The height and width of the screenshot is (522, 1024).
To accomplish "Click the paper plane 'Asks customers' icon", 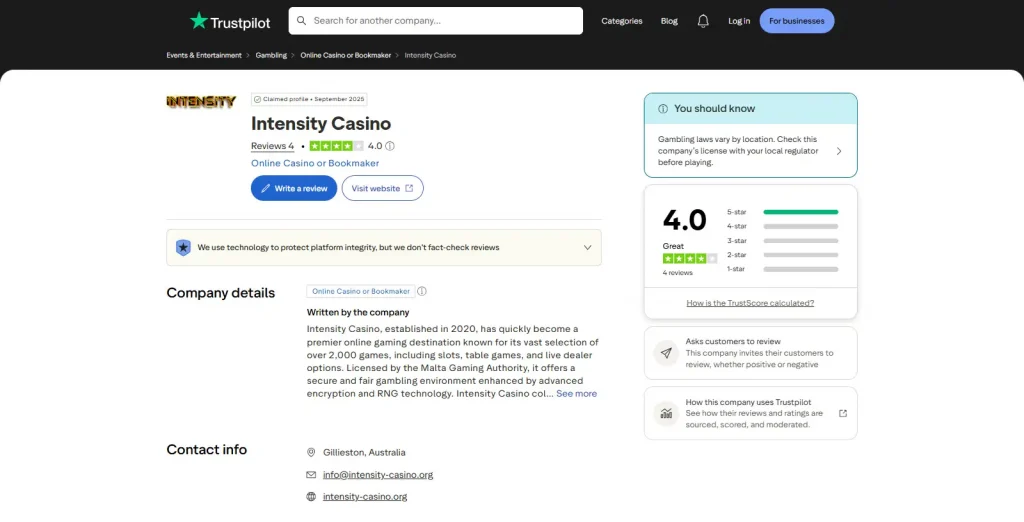I will [x=666, y=353].
